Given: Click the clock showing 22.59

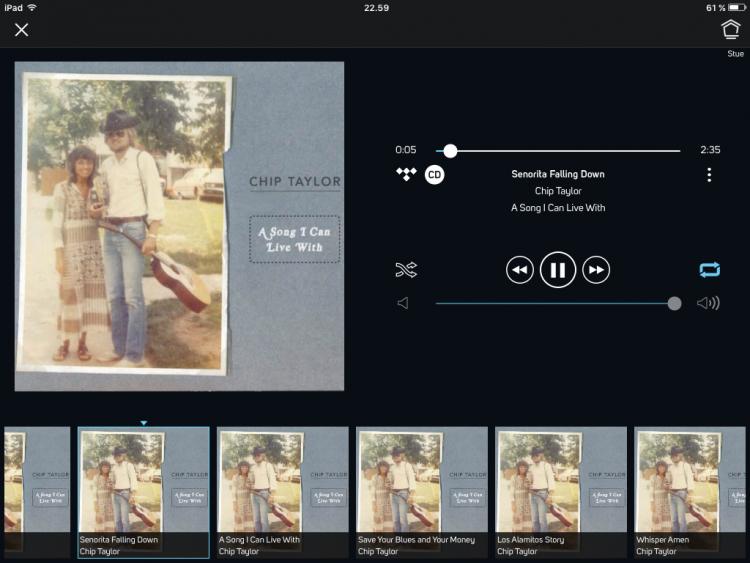Looking at the screenshot, I should (376, 8).
